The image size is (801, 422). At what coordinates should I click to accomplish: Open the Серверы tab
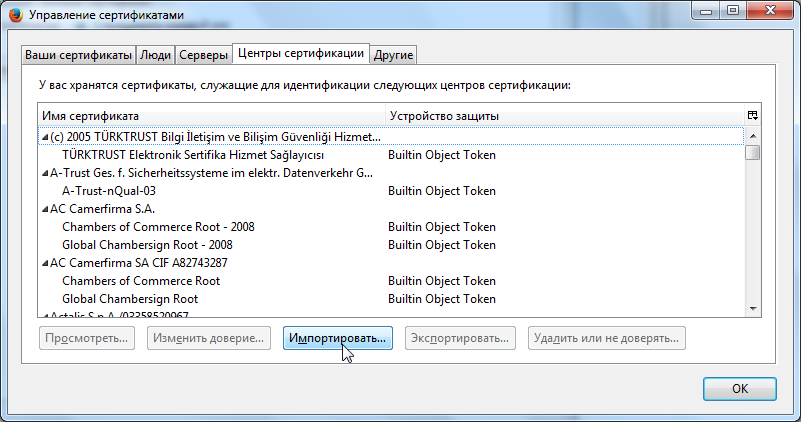pyautogui.click(x=203, y=55)
